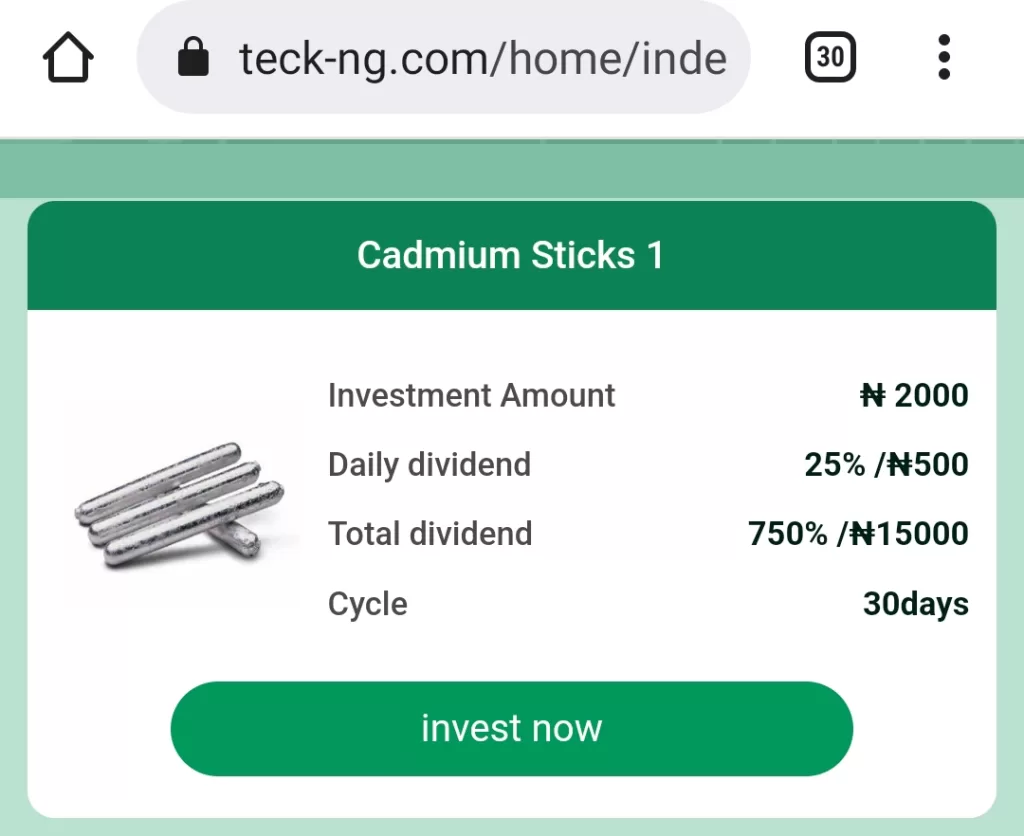Tap the browser home icon
Screen dimensions: 1024x836
(x=68, y=58)
